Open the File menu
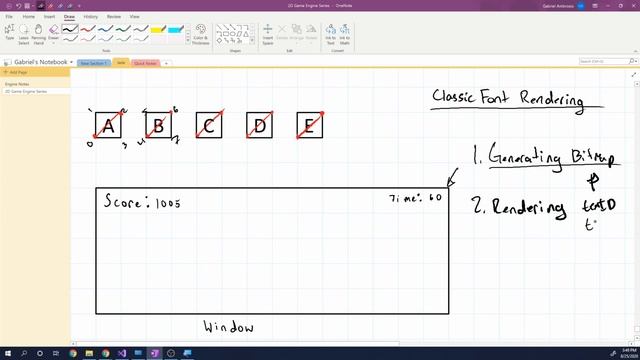 [x=9, y=17]
